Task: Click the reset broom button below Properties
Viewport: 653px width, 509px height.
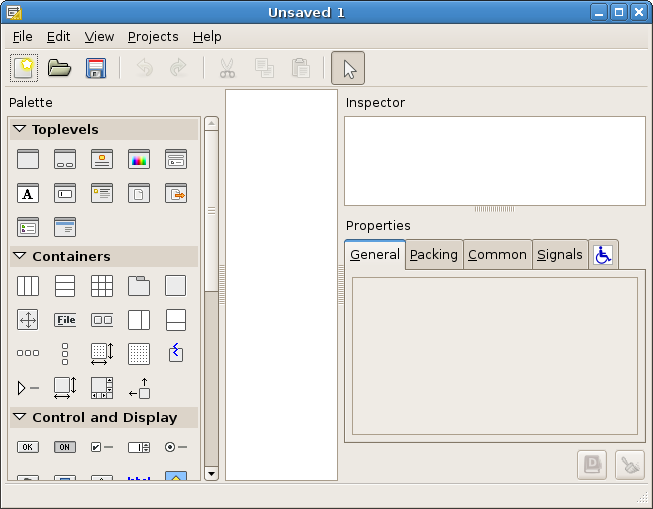Action: (x=630, y=465)
